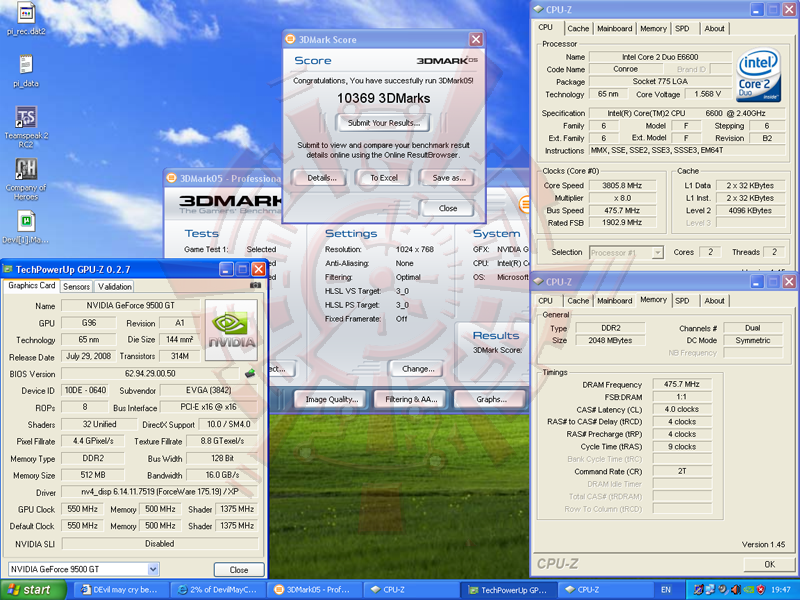The height and width of the screenshot is (600, 800).
Task: Click the Core Voltage 1.568 V field
Action: pos(707,94)
